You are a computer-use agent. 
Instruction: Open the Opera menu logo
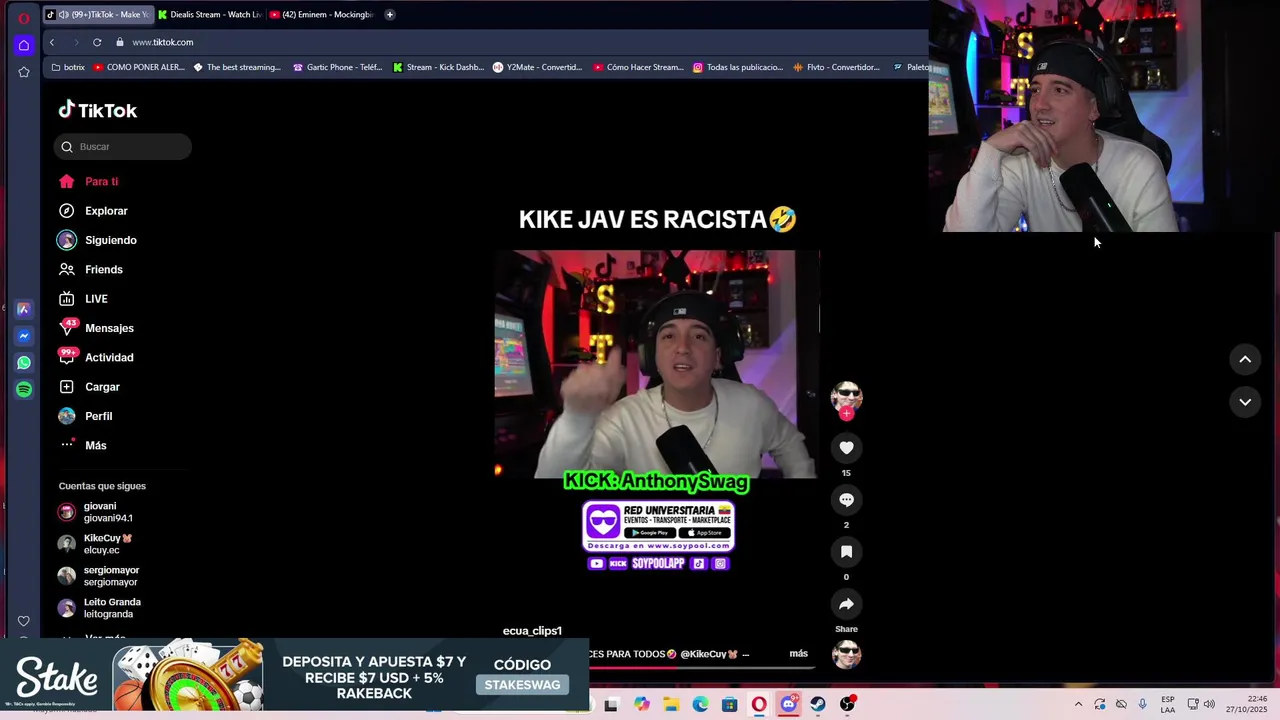[24, 17]
